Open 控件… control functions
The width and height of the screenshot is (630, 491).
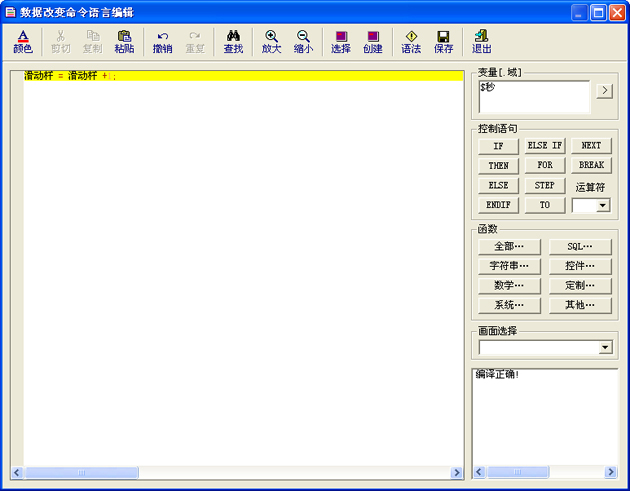coord(580,266)
